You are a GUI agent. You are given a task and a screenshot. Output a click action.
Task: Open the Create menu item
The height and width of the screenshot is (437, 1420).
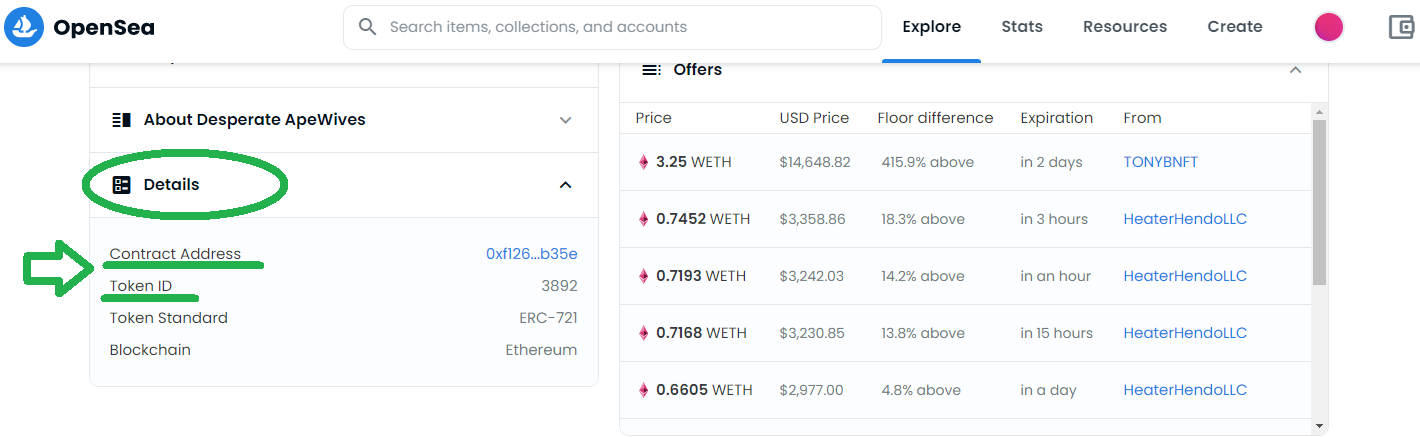(x=1235, y=27)
